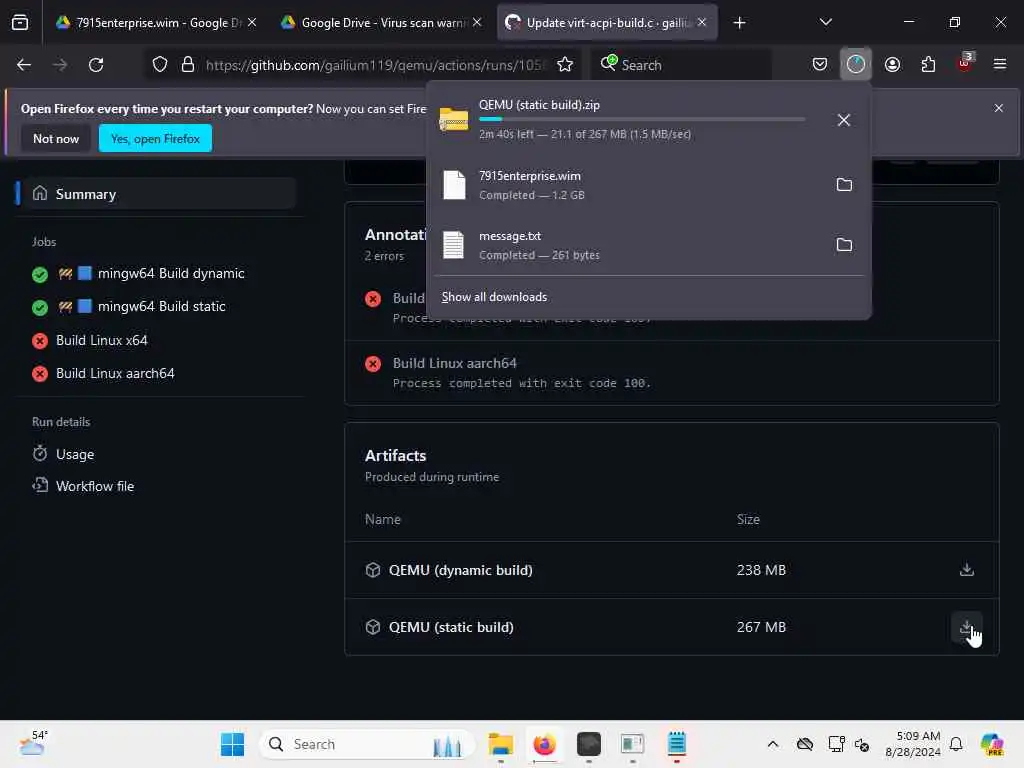Dismiss the Open Firefox notification bar

[999, 108]
